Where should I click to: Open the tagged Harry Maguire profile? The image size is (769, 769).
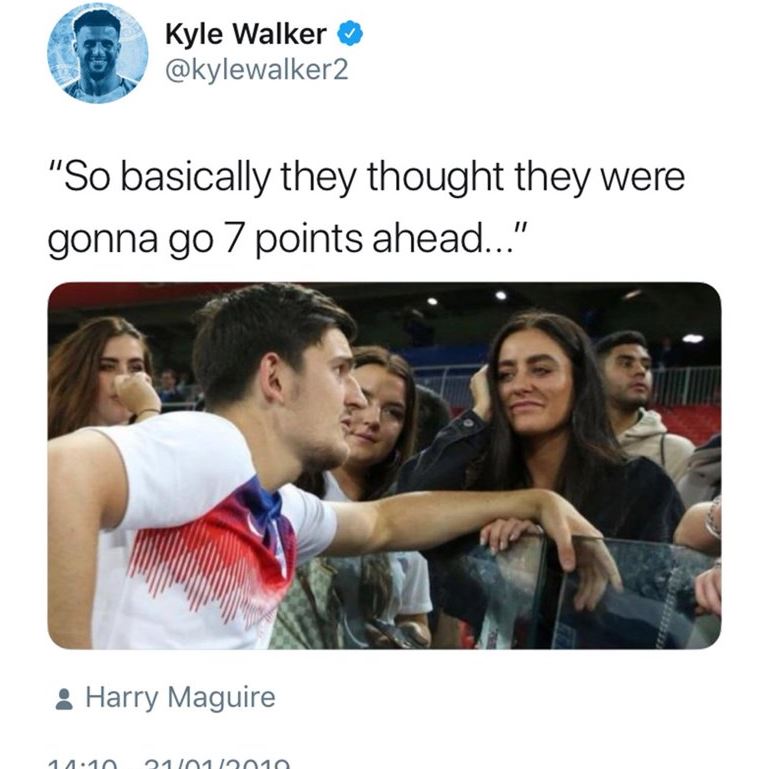click(180, 697)
